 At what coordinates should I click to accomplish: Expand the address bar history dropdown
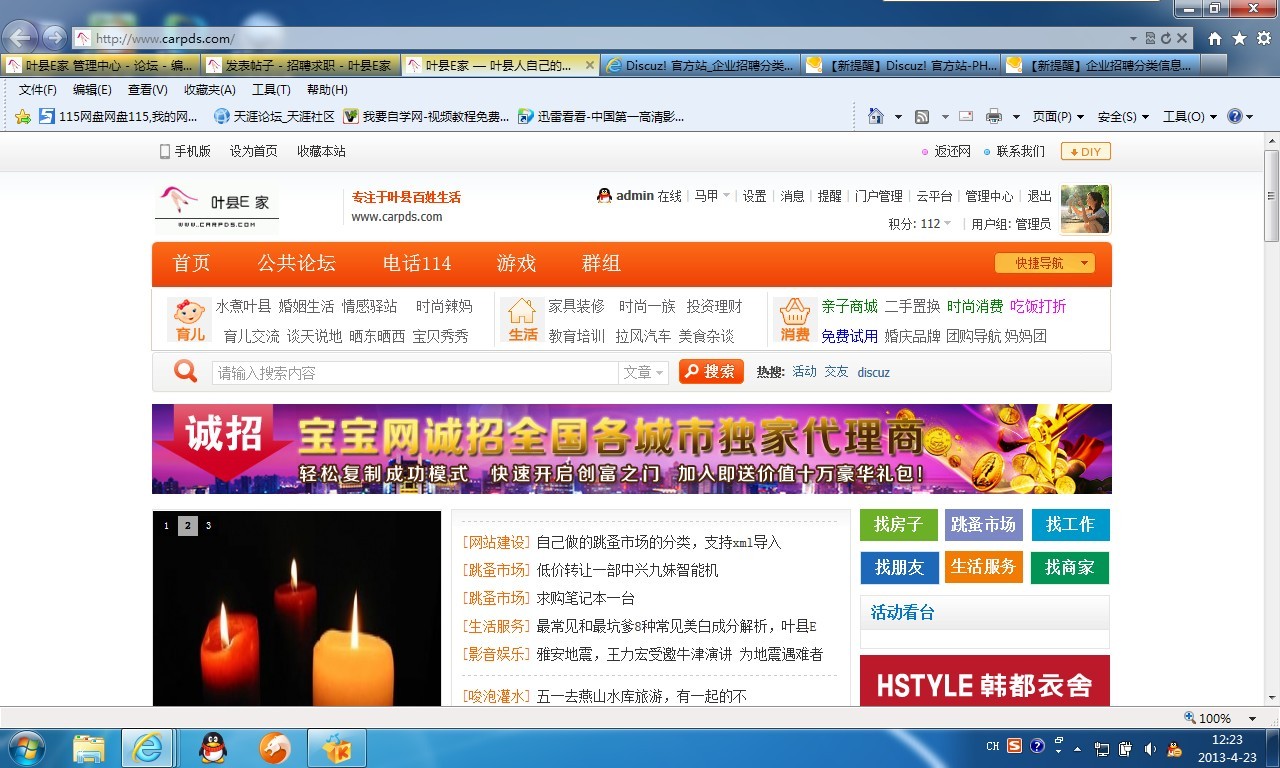[x=1133, y=38]
